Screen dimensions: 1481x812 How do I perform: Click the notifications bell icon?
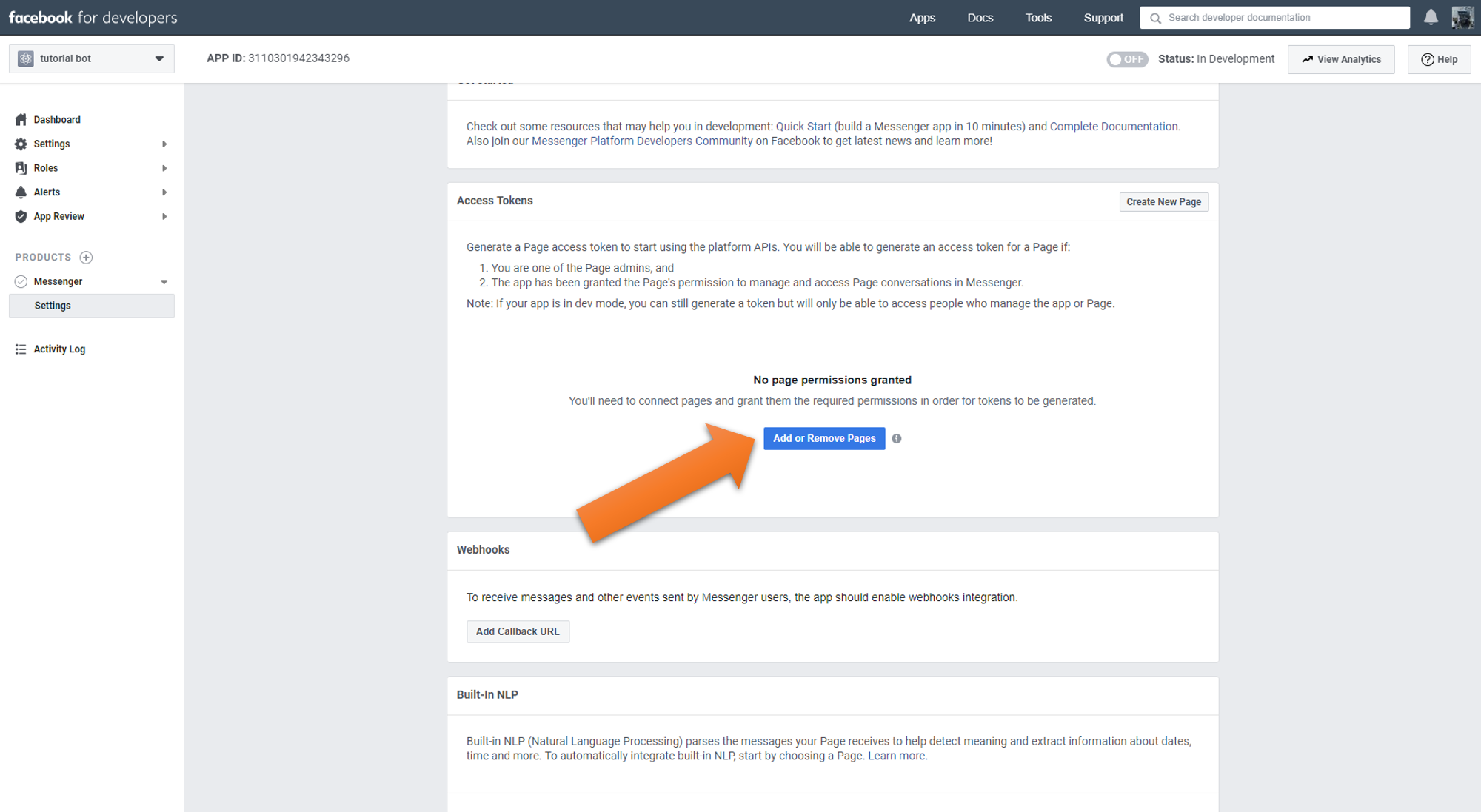point(1431,18)
